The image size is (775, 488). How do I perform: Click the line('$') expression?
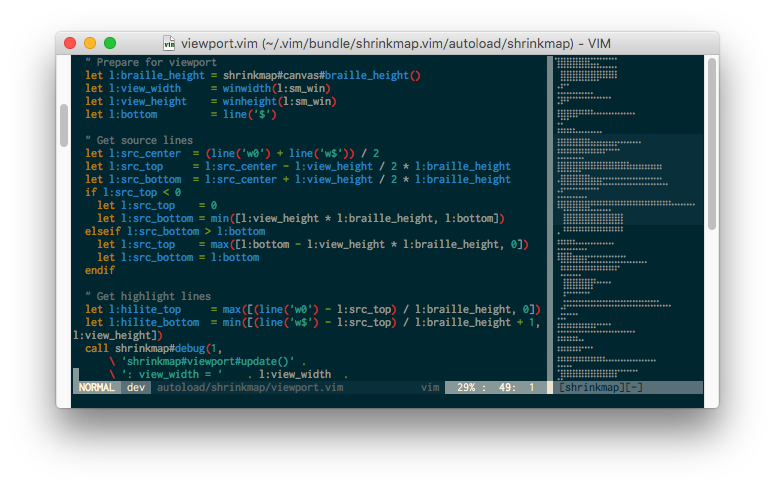250,114
